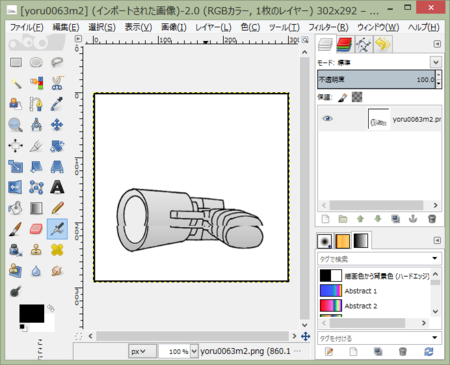
Task: Toggle lock alpha channel checkerboard icon
Action: 357,97
